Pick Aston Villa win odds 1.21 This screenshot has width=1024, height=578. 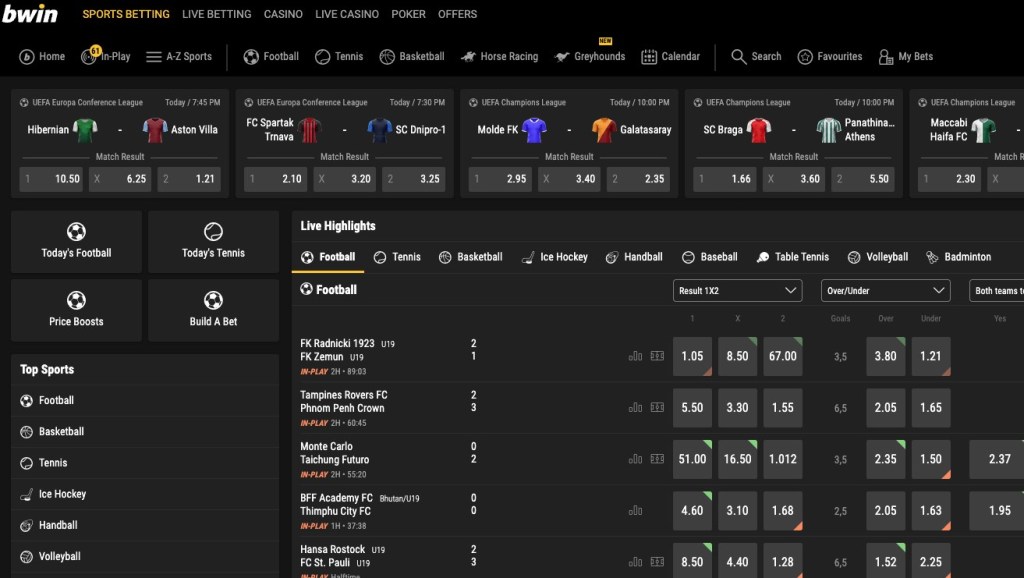tap(189, 179)
